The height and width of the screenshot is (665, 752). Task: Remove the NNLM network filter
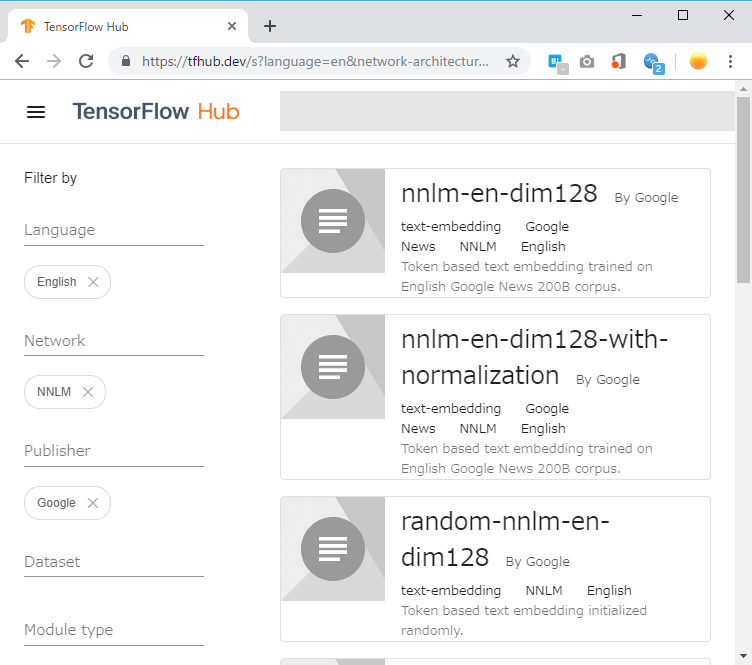[x=88, y=392]
